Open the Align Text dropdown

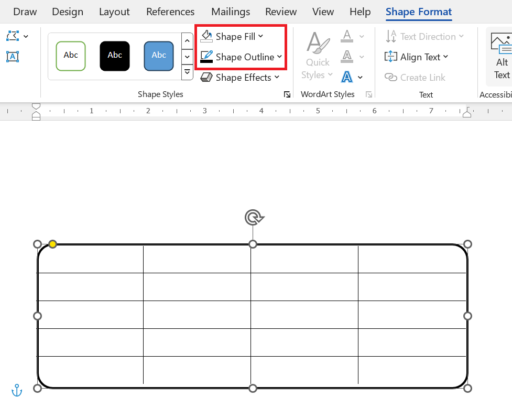point(416,57)
